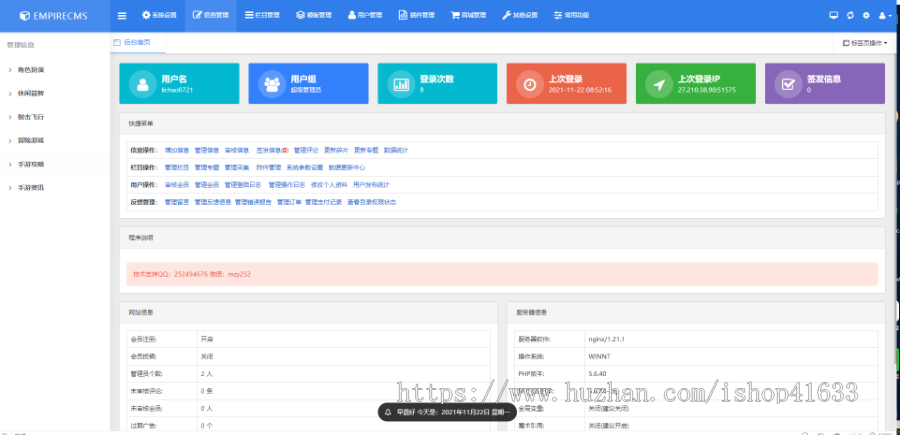The width and height of the screenshot is (900, 435).
Task: Open the 系统参数设置 link
Action: tap(305, 168)
